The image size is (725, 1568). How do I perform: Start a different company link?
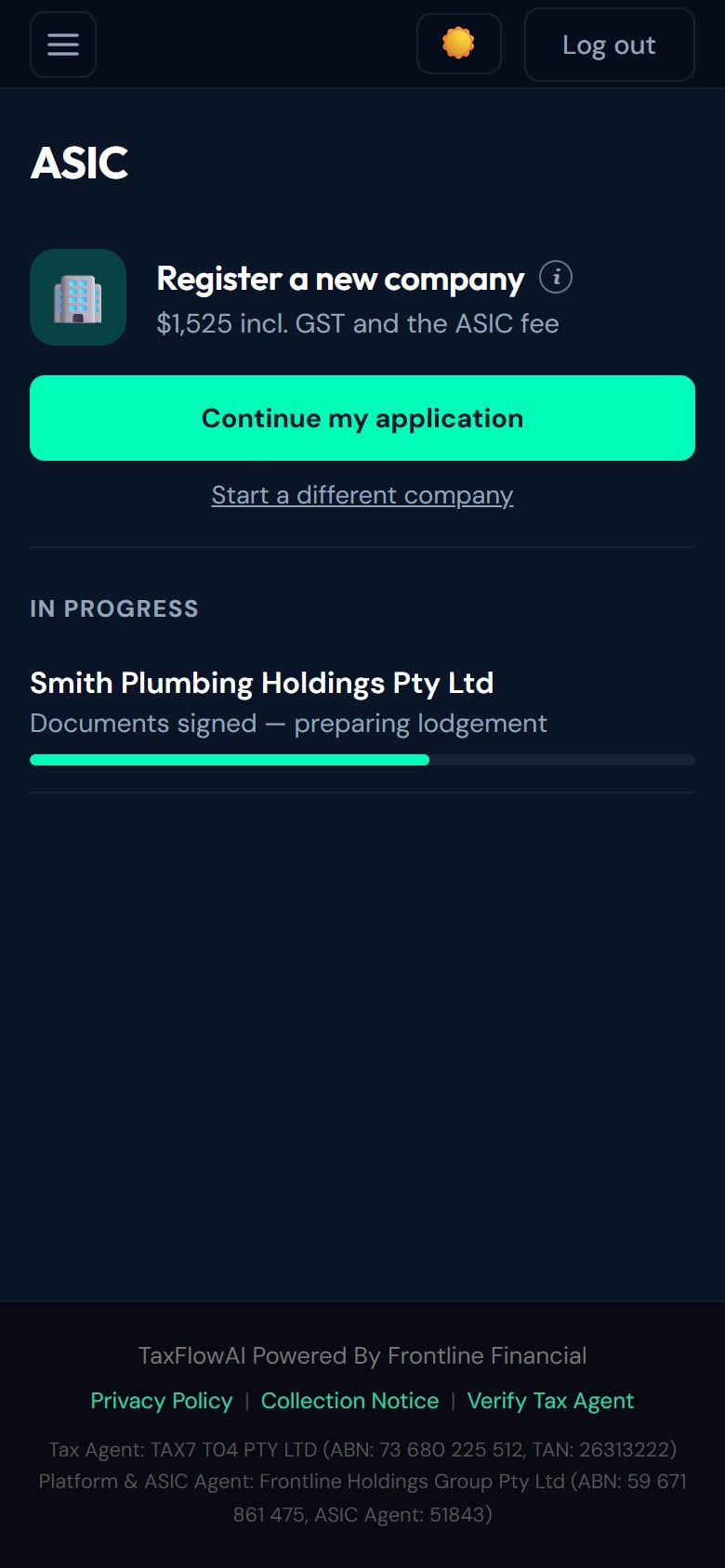pos(362,495)
